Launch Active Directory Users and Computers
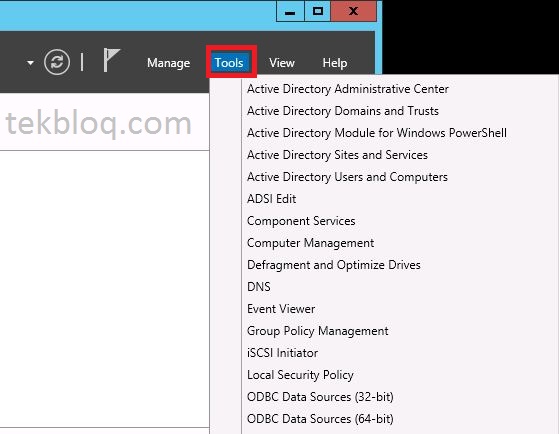This screenshot has width=559, height=434. [347, 177]
